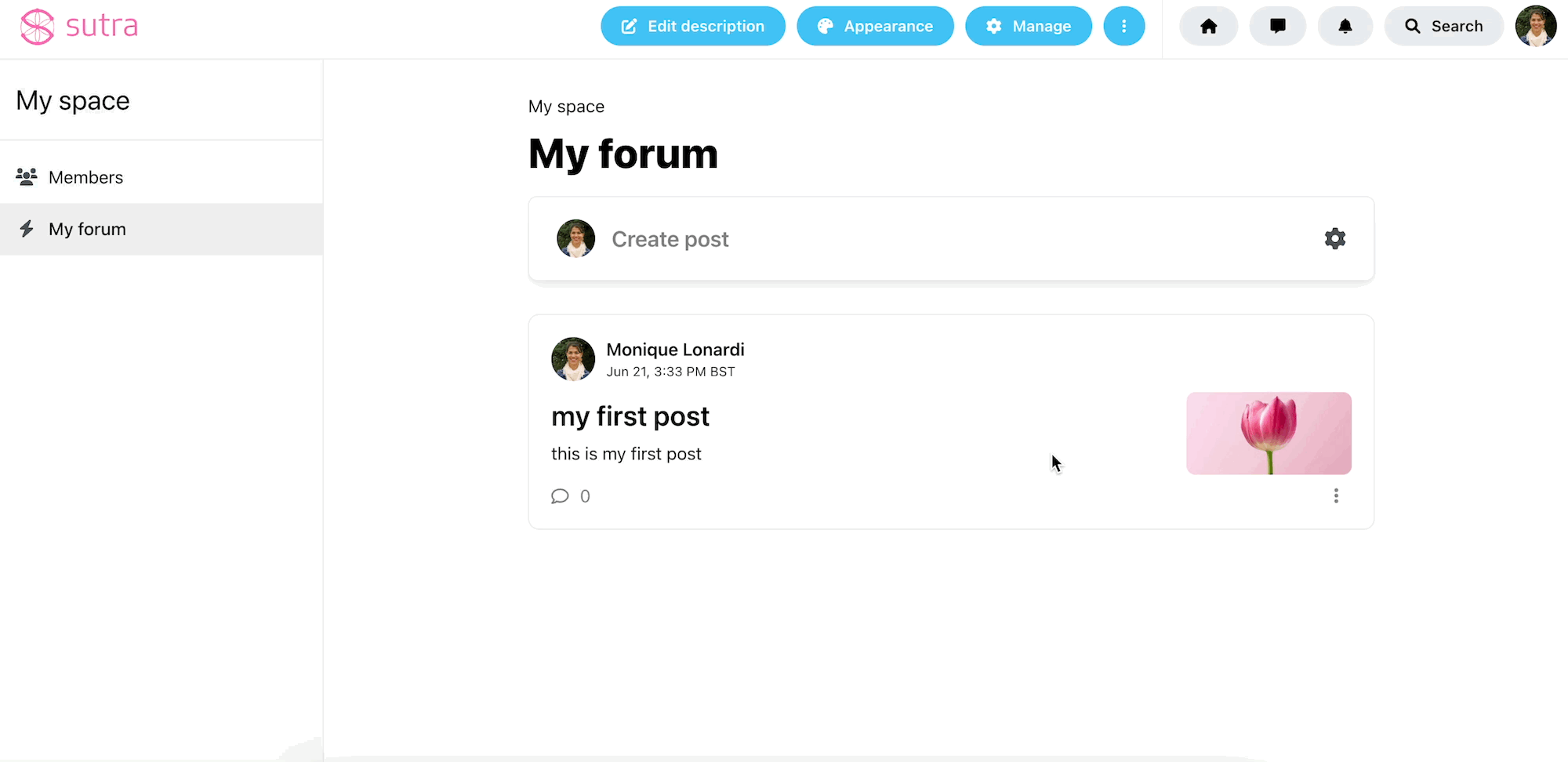Screen dimensions: 1568x762
Task: Click Monique Lonardi's avatar on the post
Action: pyautogui.click(x=573, y=359)
